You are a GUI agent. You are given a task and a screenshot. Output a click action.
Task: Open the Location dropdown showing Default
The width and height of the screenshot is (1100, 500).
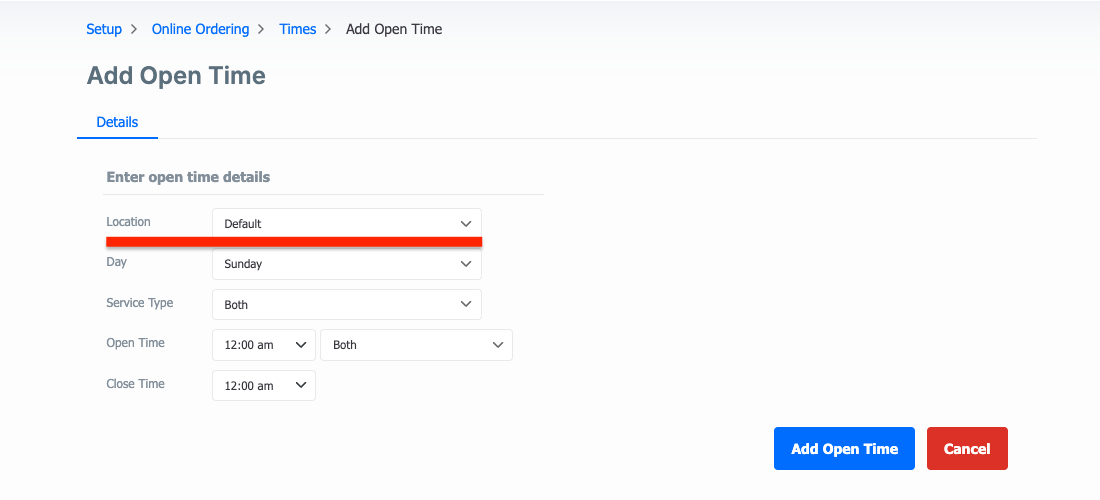347,224
